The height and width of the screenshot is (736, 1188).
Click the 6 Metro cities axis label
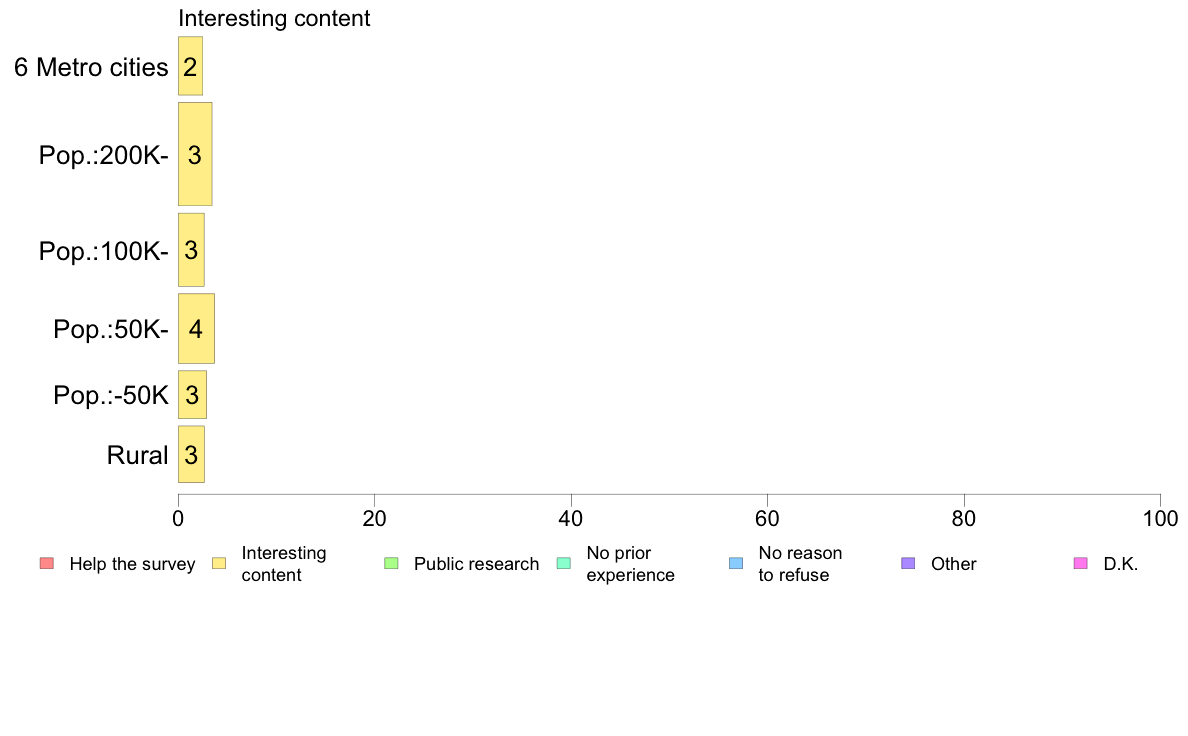pos(91,67)
